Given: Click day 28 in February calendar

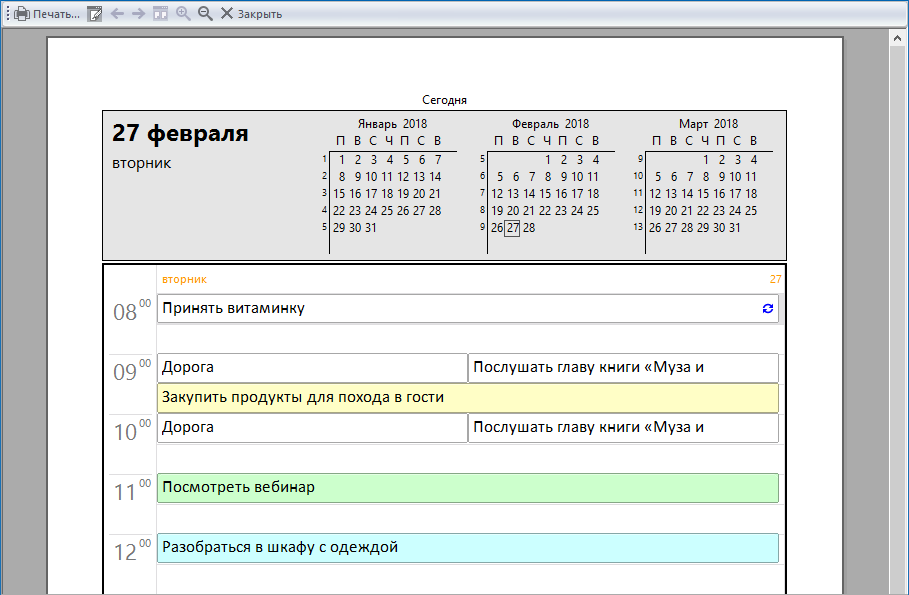Looking at the screenshot, I should click(x=529, y=228).
